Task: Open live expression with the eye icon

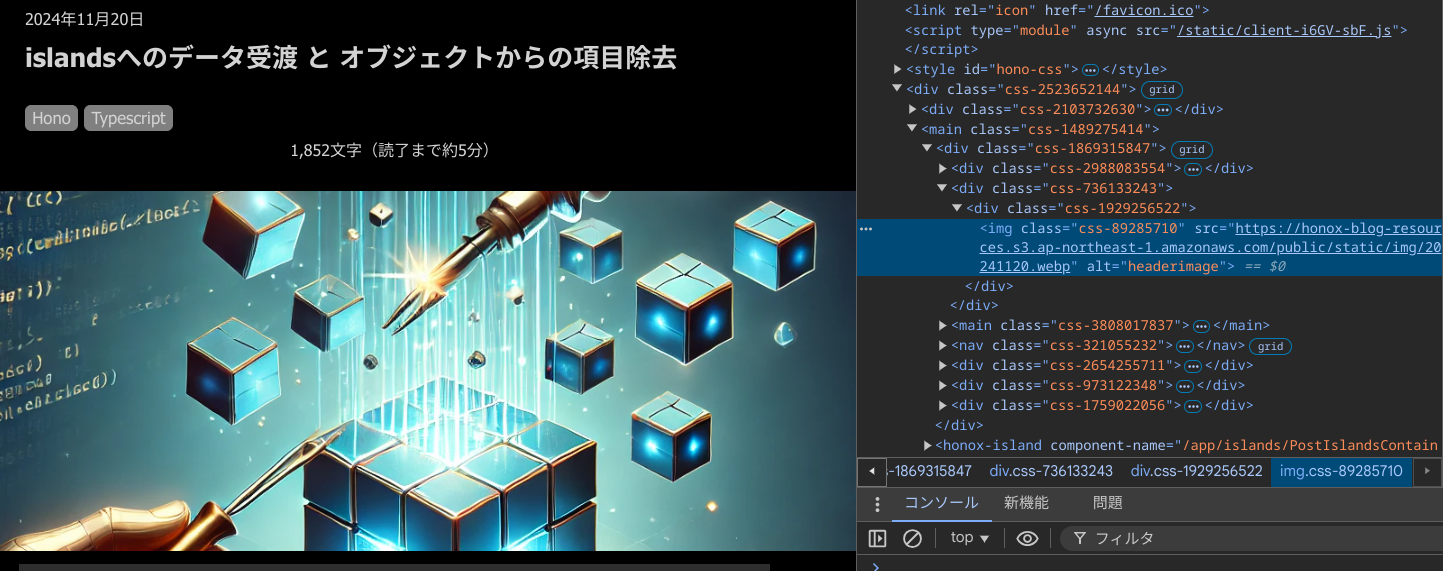Action: [1027, 538]
